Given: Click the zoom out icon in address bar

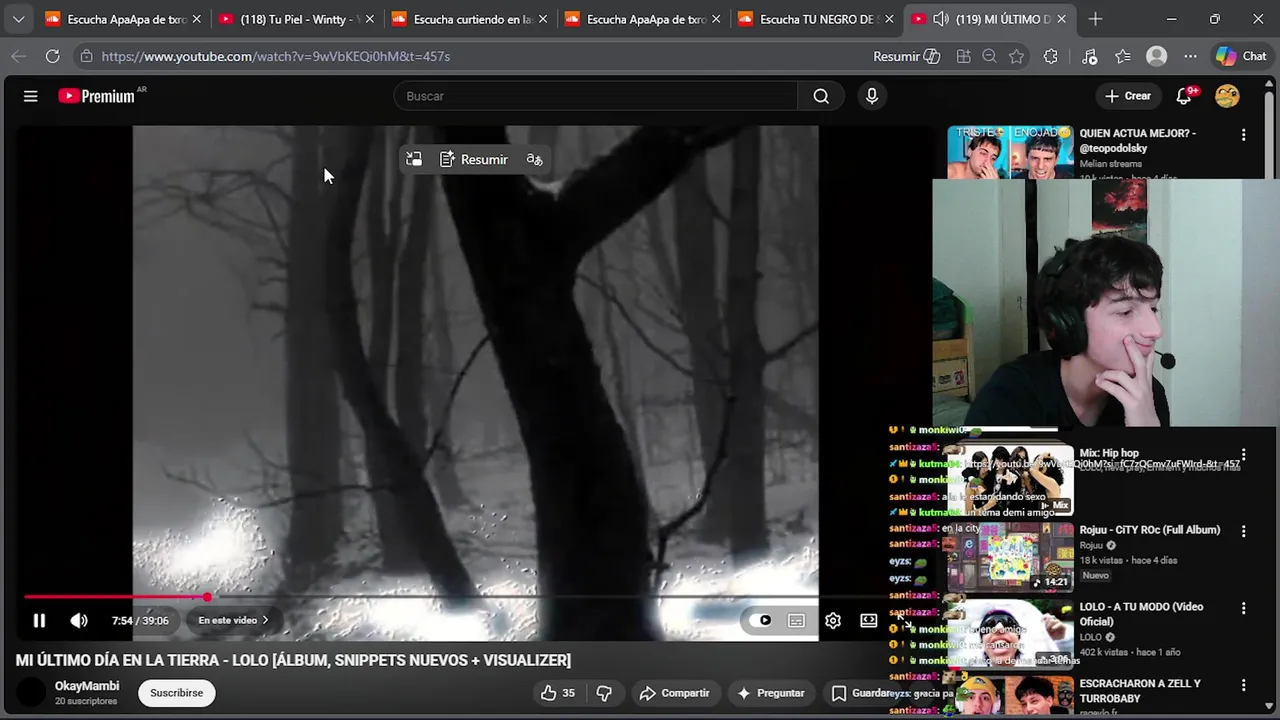Looking at the screenshot, I should tap(989, 57).
